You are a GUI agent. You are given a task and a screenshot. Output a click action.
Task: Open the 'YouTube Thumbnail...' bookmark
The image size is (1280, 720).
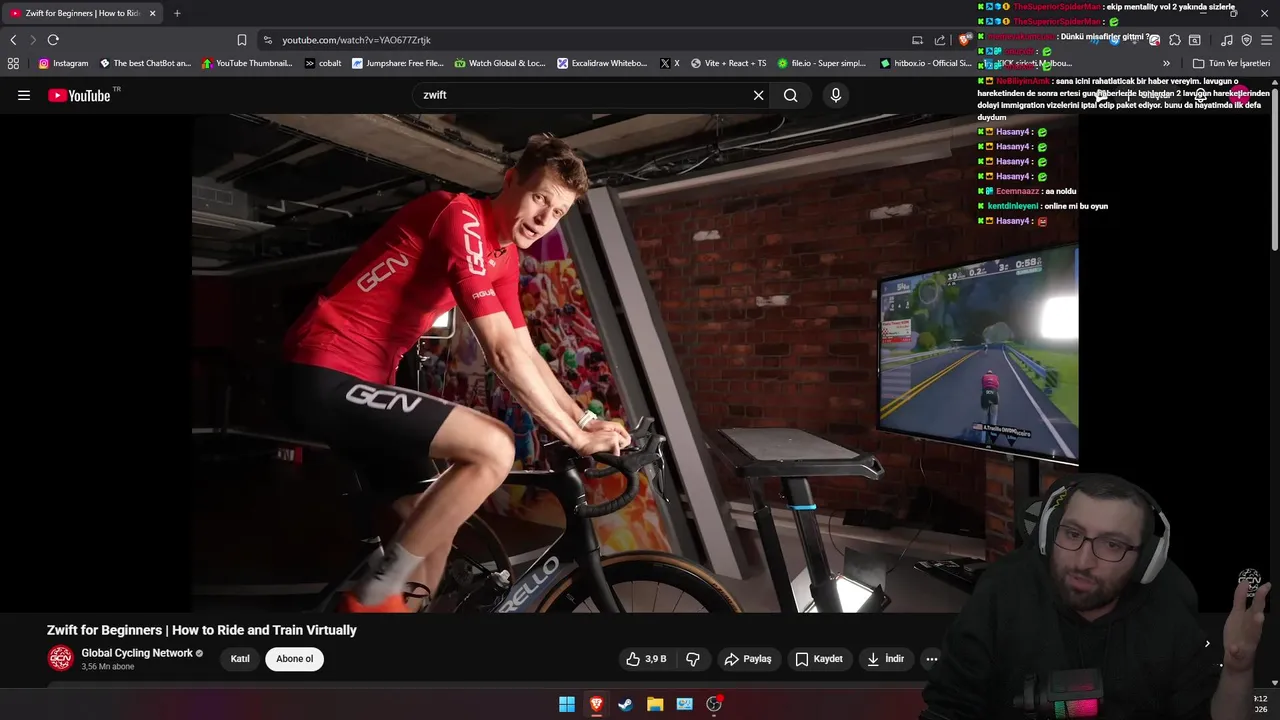click(x=247, y=63)
